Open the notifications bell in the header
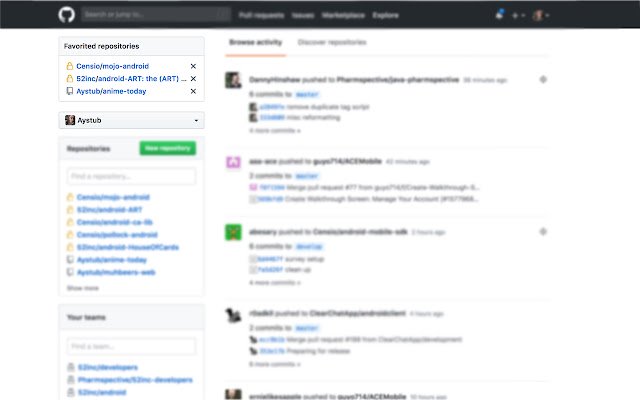Screen dimensions: 640x400 pos(499,15)
